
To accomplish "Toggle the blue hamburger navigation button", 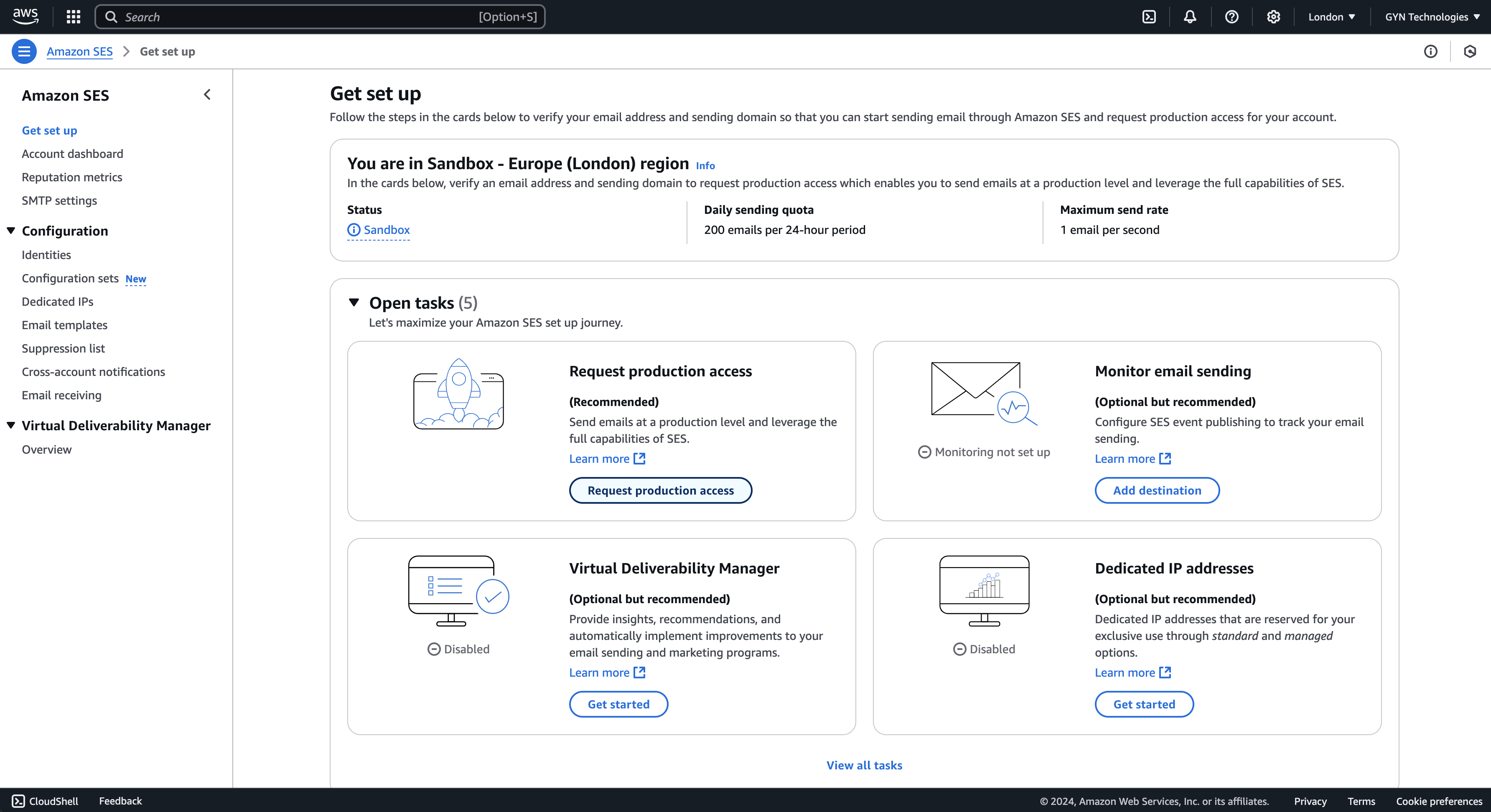I will tap(24, 51).
